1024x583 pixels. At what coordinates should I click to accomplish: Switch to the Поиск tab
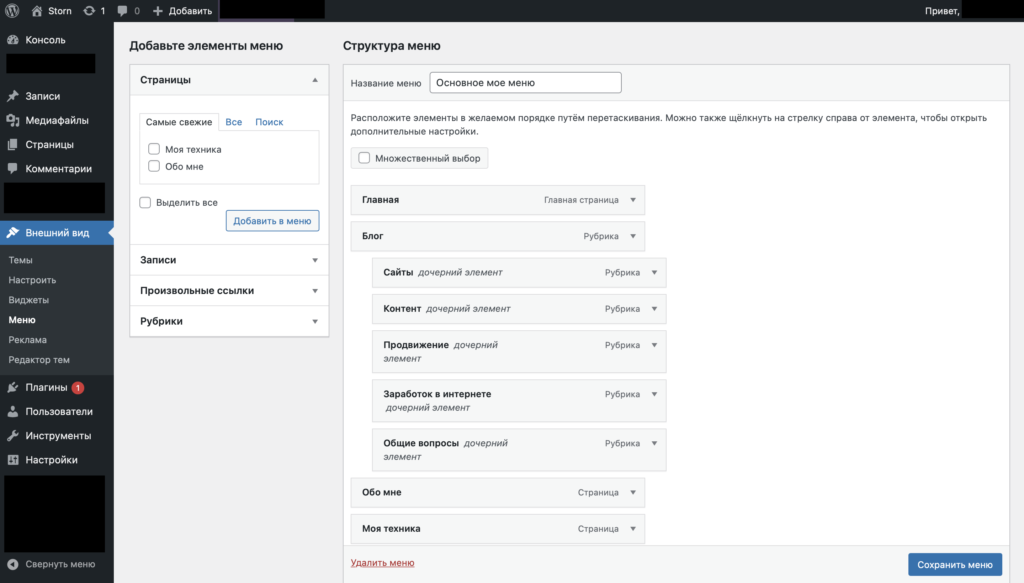coord(269,122)
